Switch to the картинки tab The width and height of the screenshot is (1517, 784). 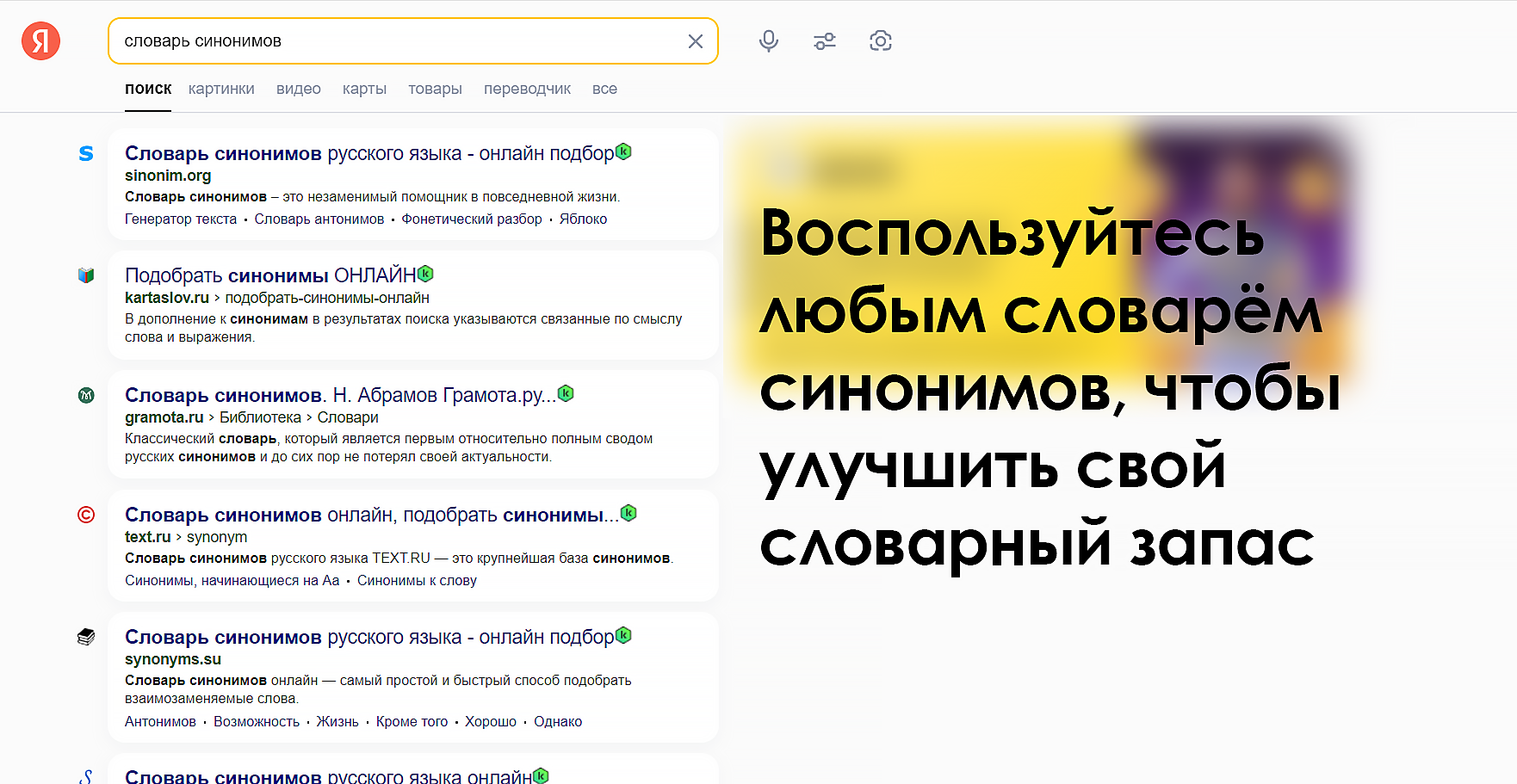tap(221, 89)
